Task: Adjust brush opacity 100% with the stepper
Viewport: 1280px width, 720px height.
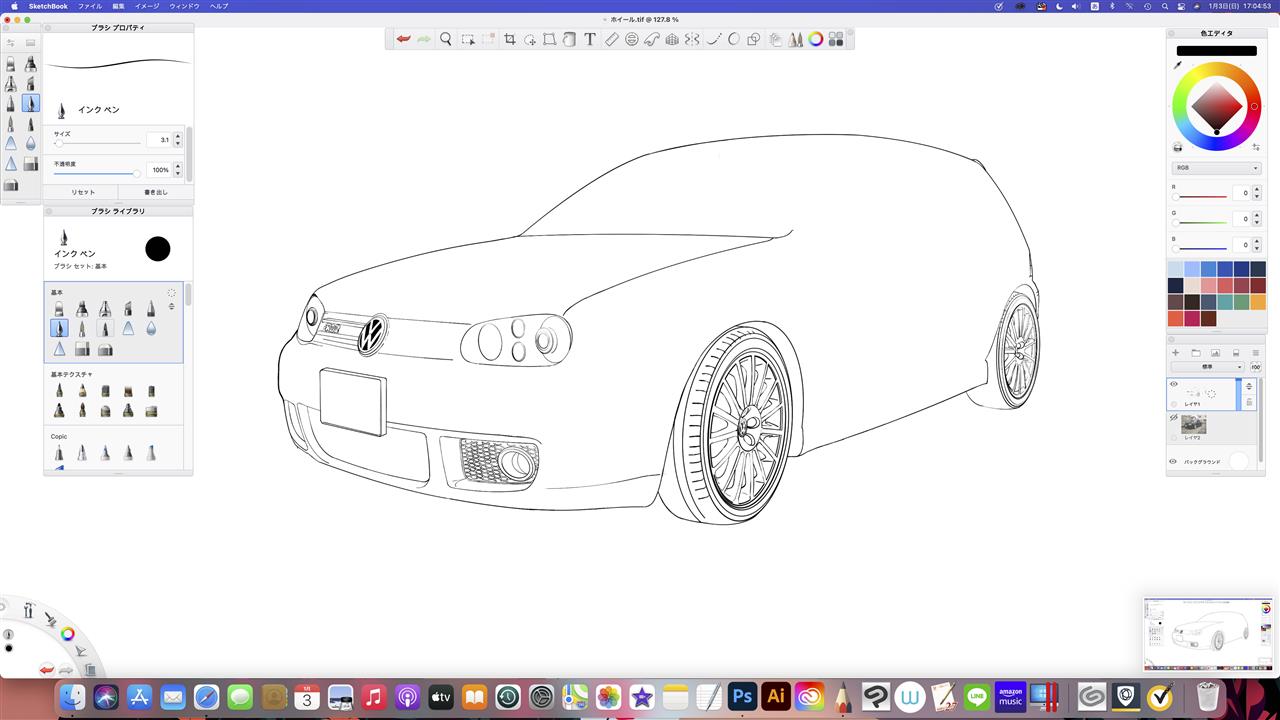Action: [x=178, y=170]
